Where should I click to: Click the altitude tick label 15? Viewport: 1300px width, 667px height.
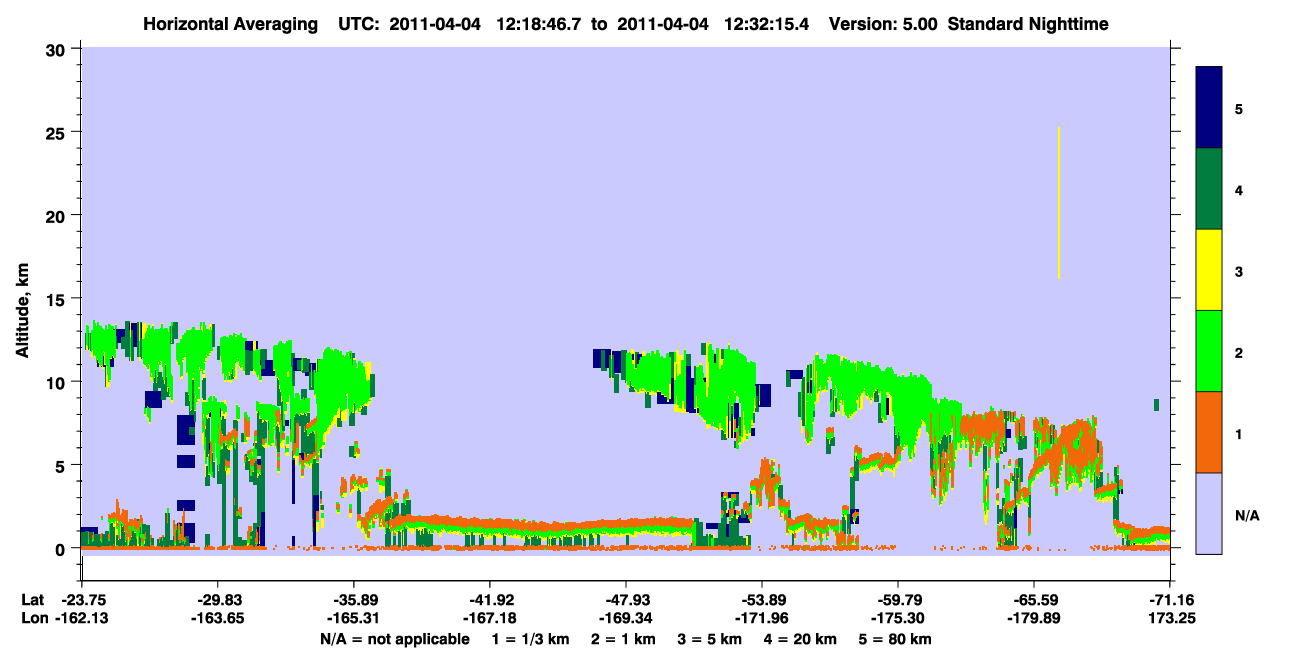(x=56, y=299)
